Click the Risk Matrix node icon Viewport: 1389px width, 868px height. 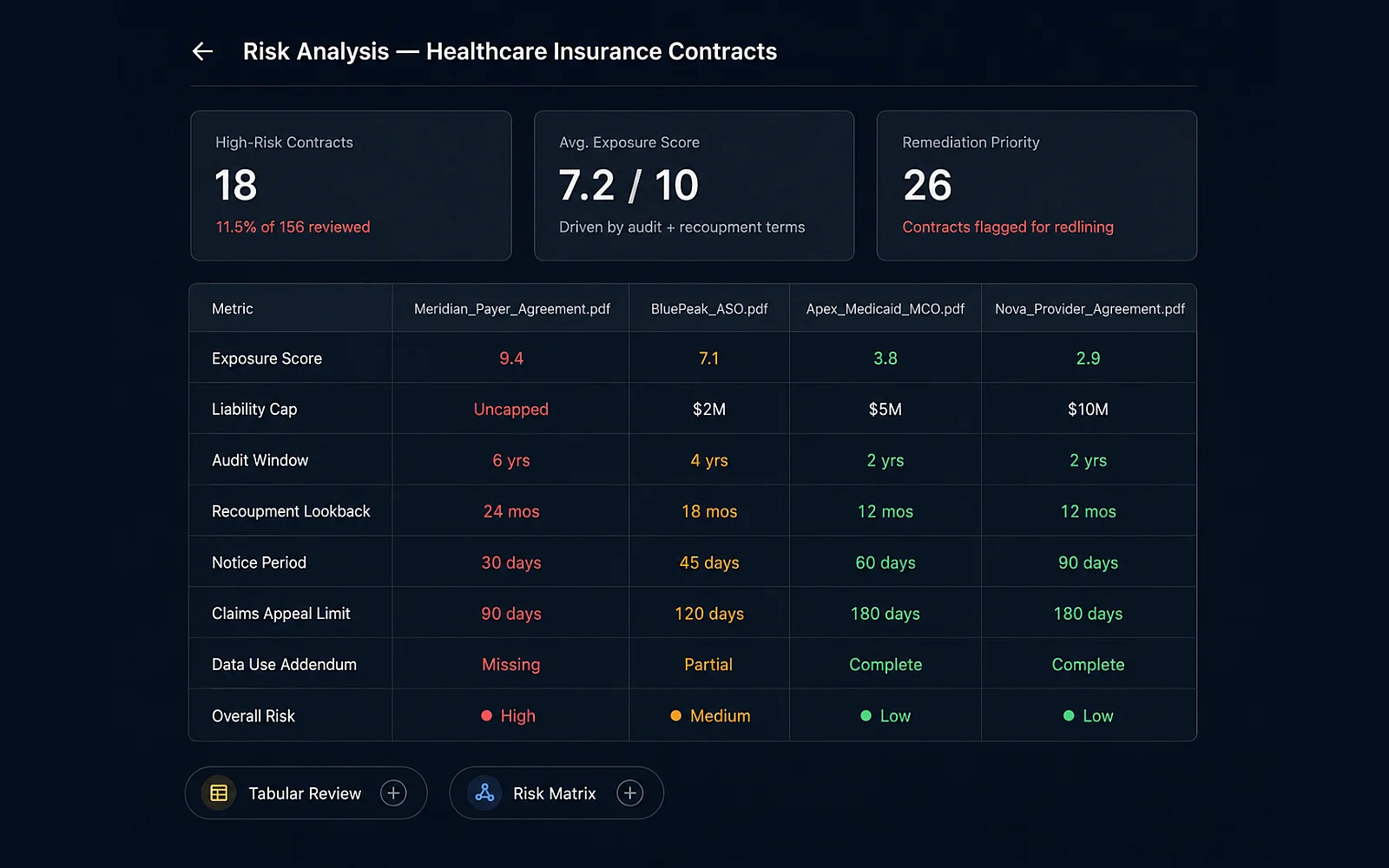484,793
